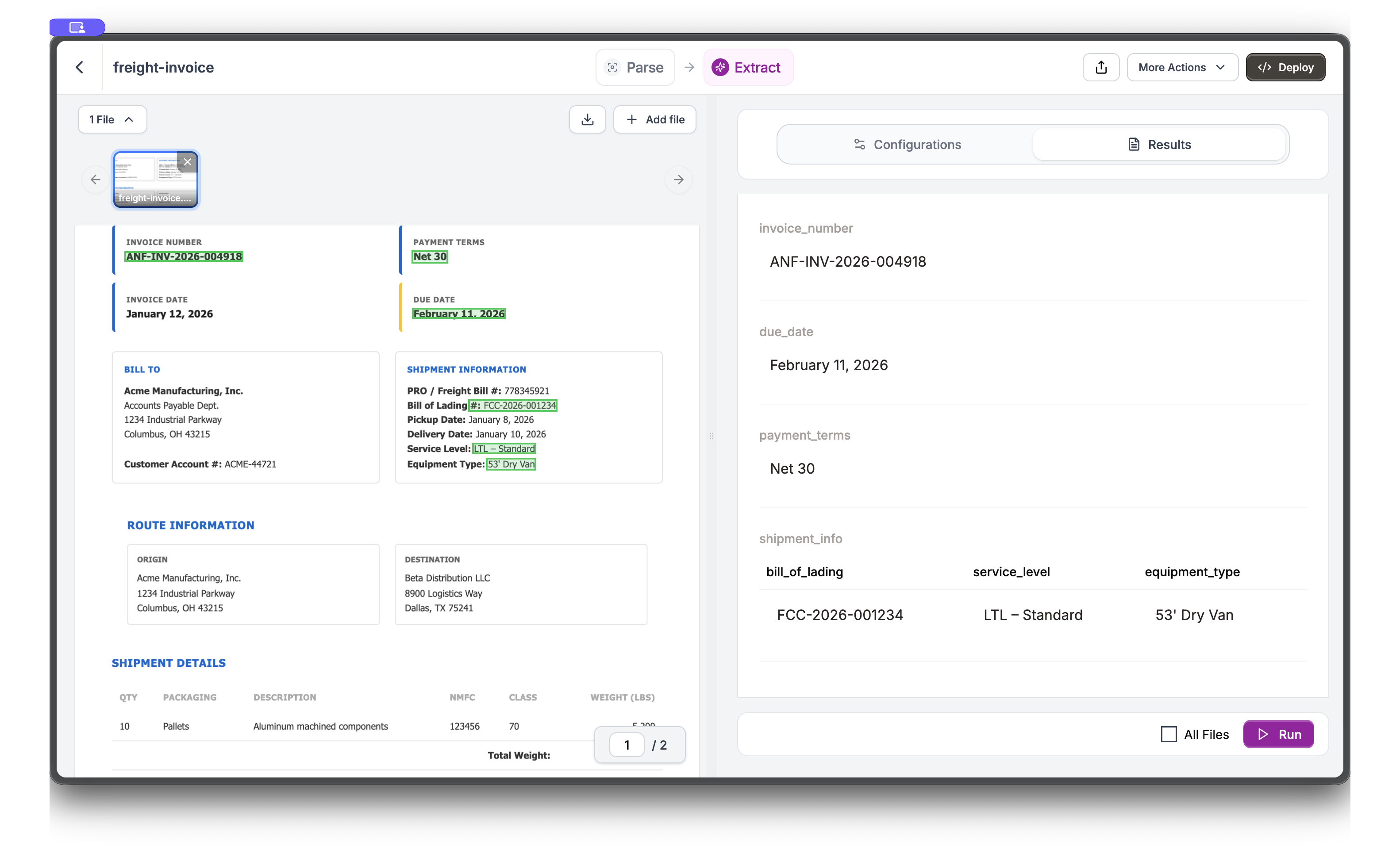Remove the freight-invoice thumbnail with X
Viewport: 1400px width, 850px height.
point(188,162)
